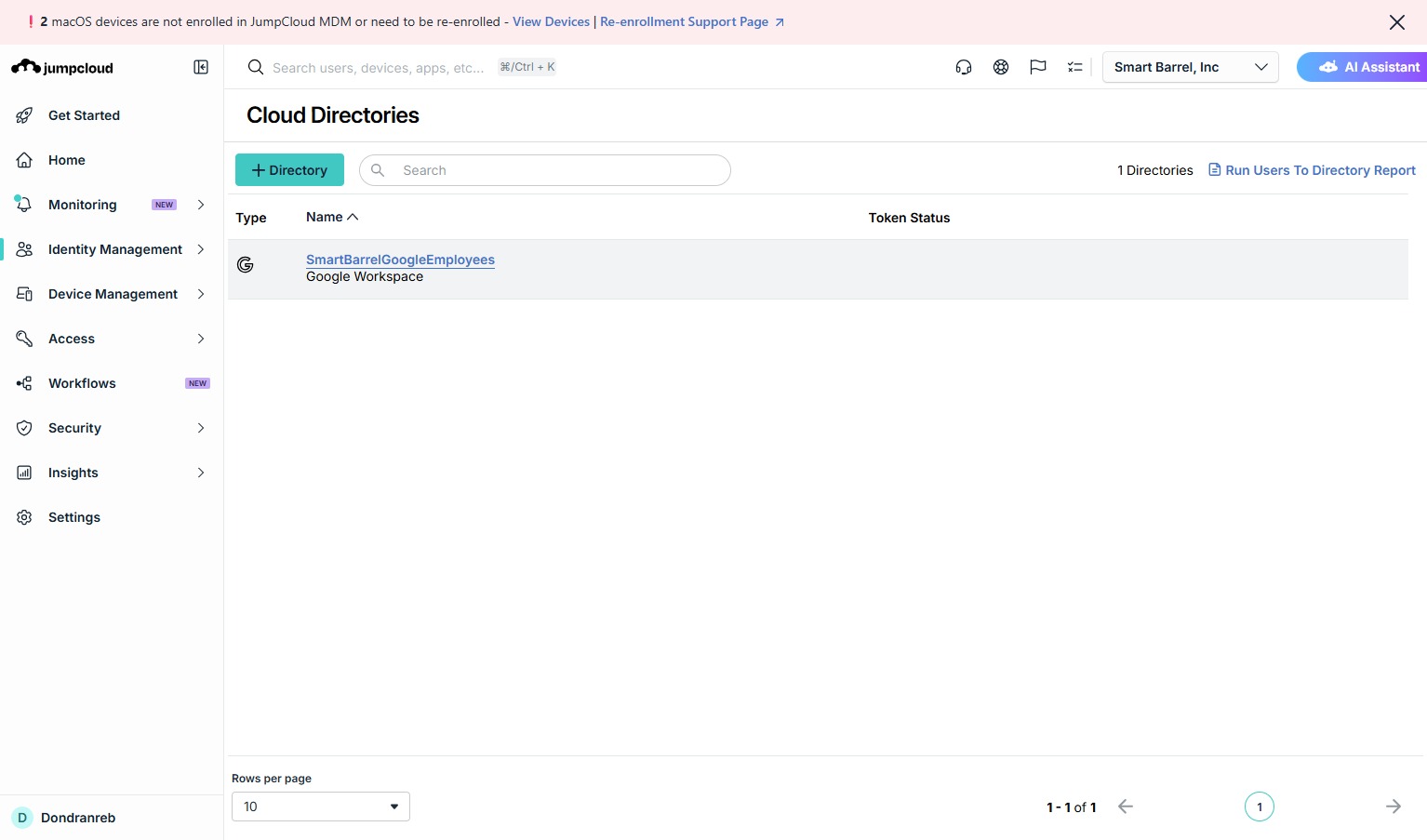
Task: Open the help lifebuoy icon
Action: [1001, 67]
